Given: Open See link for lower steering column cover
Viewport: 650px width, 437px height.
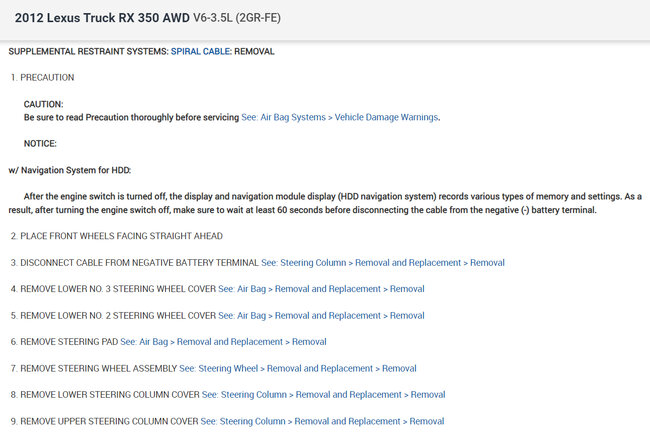Looking at the screenshot, I should click(x=323, y=395).
